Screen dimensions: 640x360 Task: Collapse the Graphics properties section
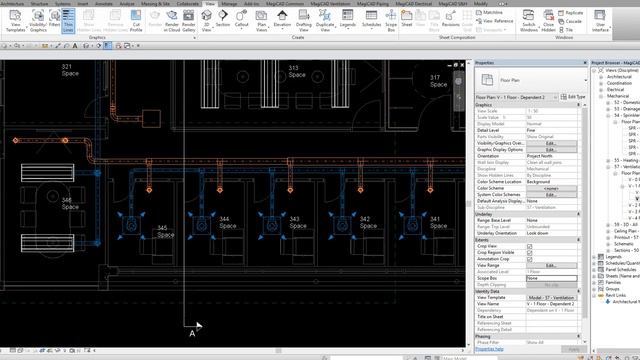(x=578, y=105)
